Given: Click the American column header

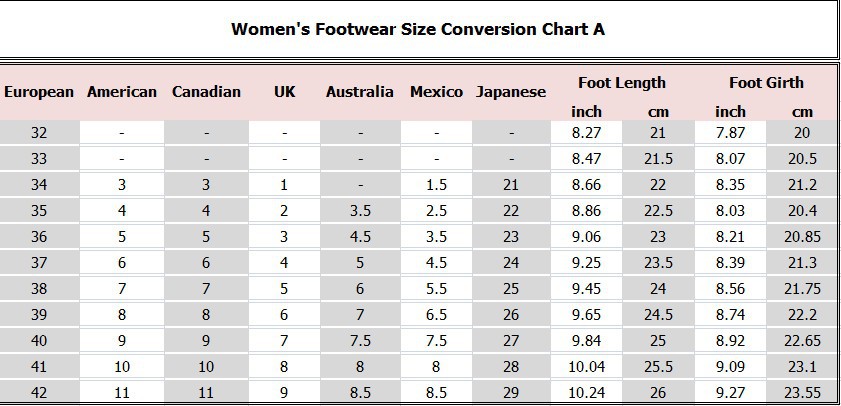Looking at the screenshot, I should (x=122, y=92).
